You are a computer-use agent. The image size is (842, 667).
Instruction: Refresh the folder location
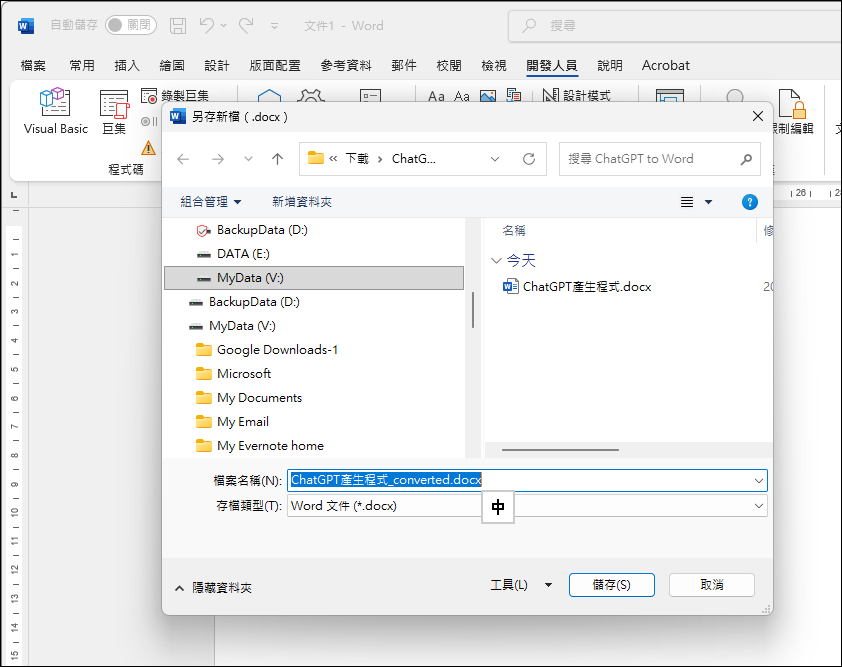[529, 159]
